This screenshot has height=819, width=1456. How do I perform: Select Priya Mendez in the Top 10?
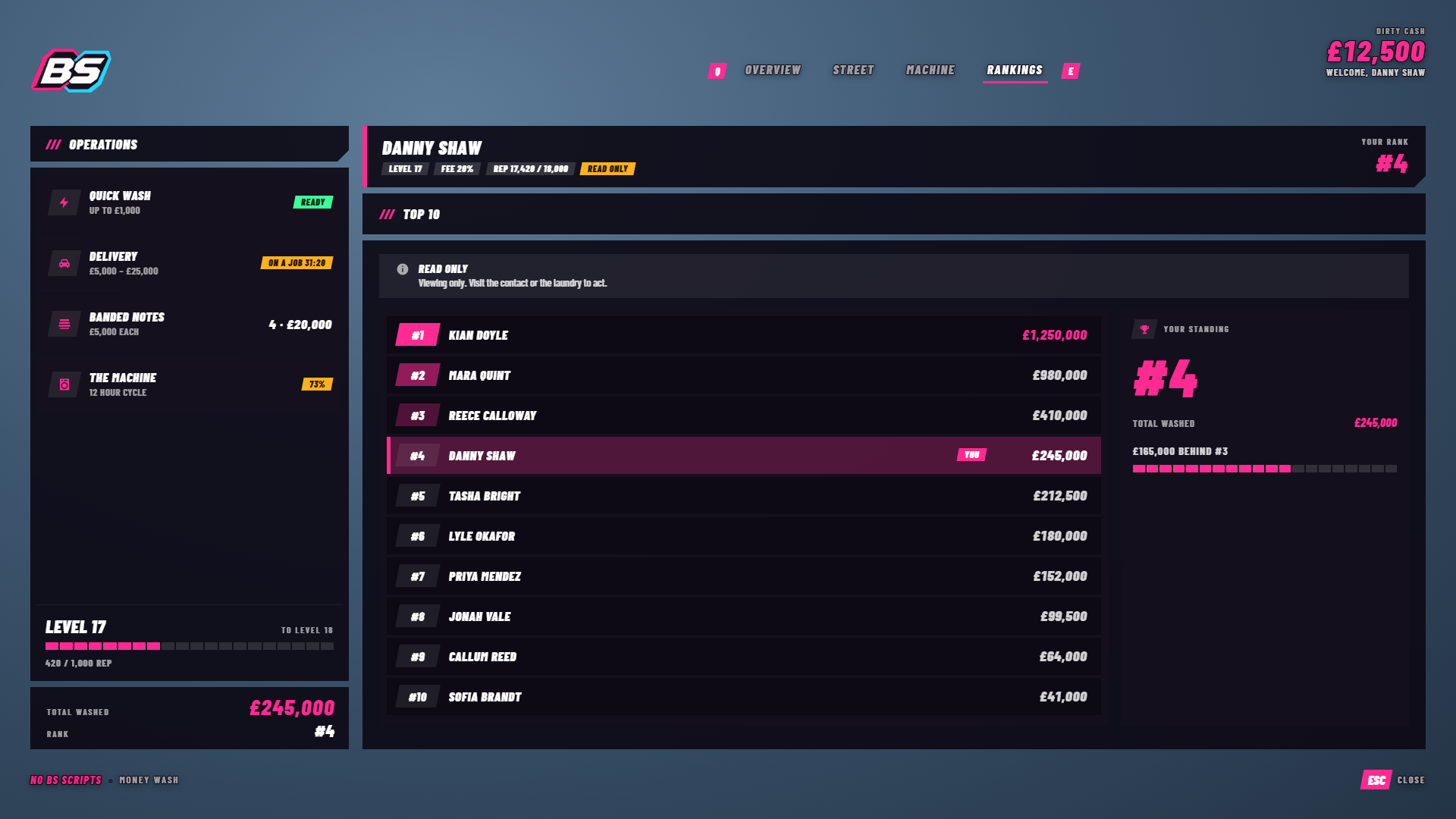[744, 576]
